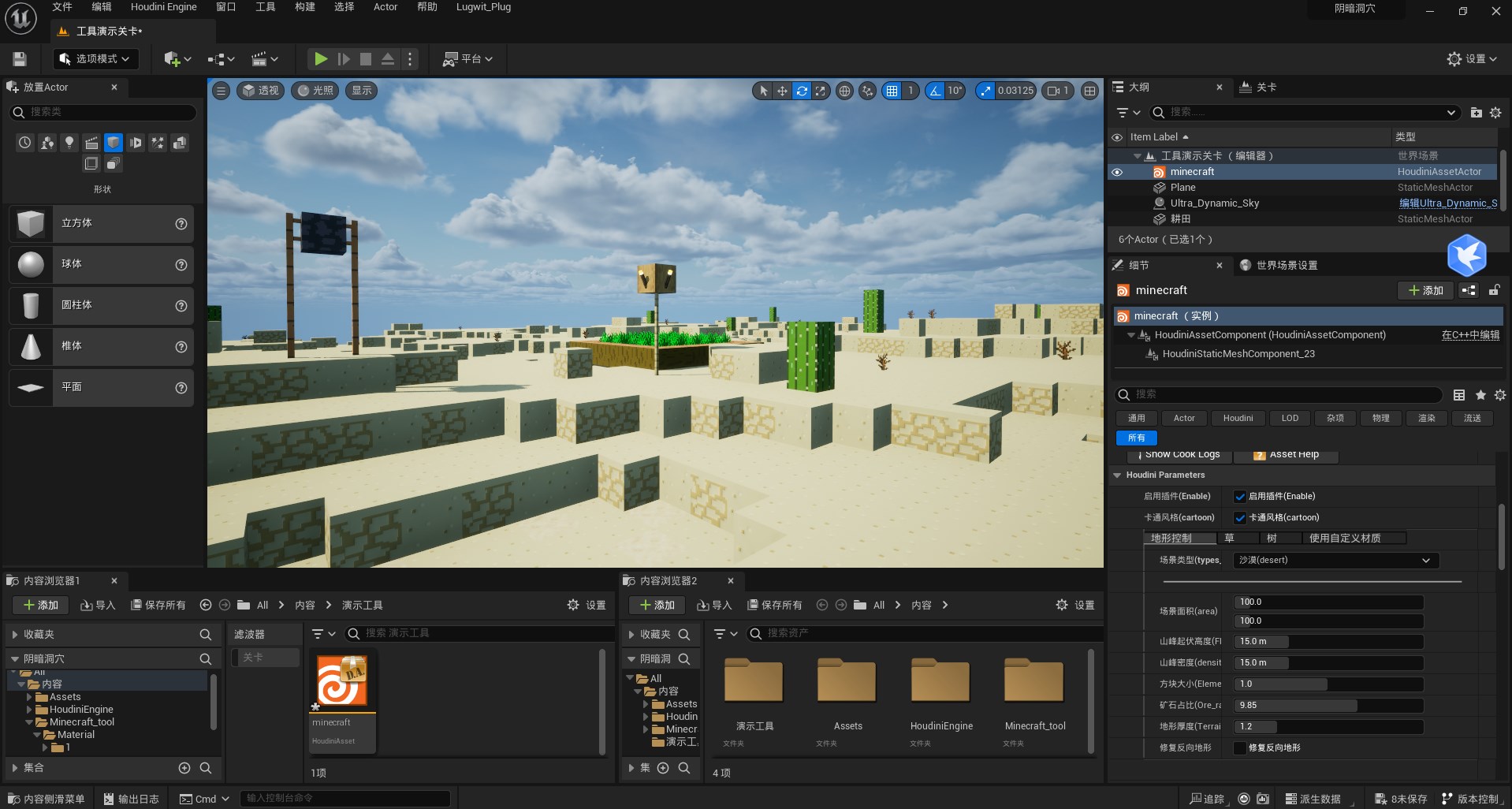Click the Skip/Advance frame button in the toolbar
The width and height of the screenshot is (1512, 809).
(344, 59)
